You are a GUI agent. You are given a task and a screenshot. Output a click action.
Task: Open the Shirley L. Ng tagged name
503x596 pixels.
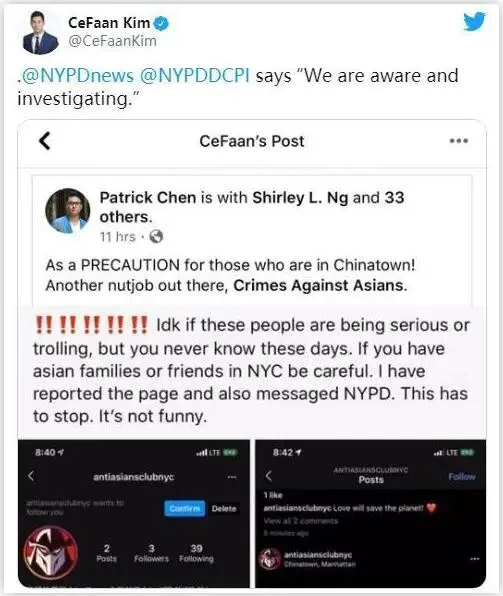(x=300, y=198)
